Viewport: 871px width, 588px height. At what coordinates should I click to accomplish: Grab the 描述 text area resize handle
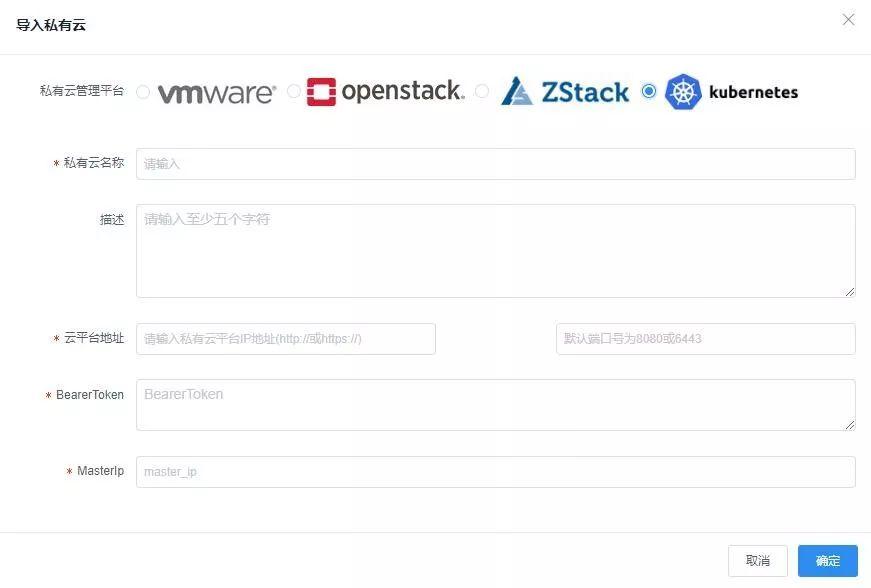(850, 292)
